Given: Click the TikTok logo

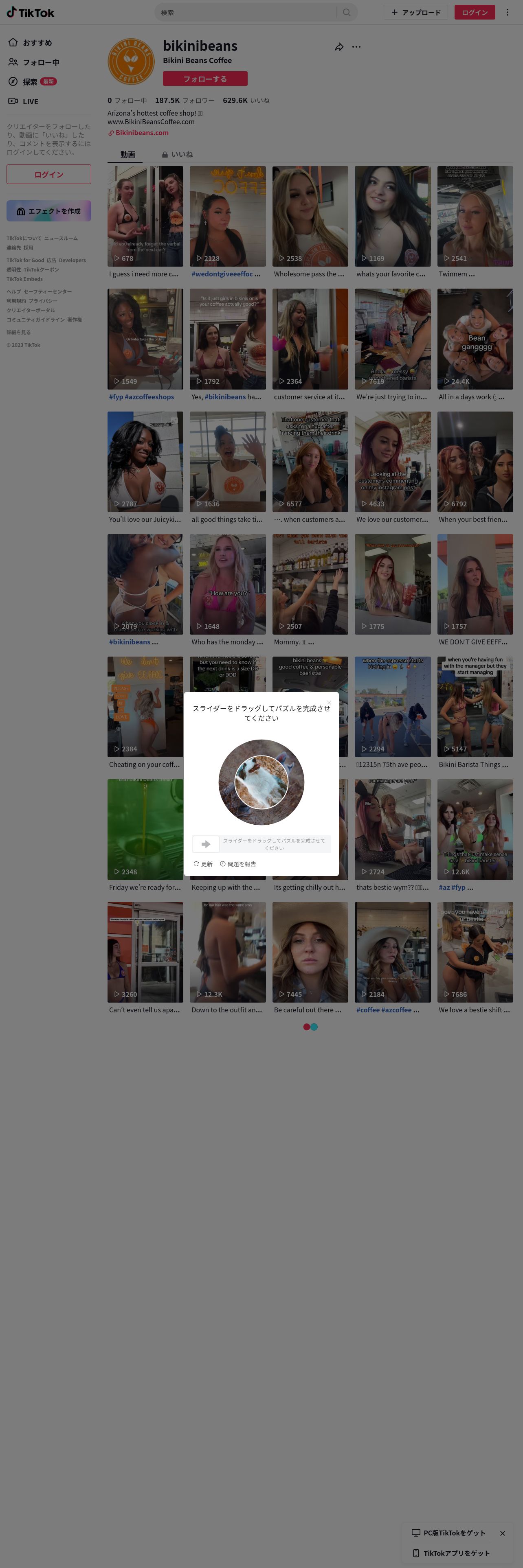Looking at the screenshot, I should coord(31,12).
